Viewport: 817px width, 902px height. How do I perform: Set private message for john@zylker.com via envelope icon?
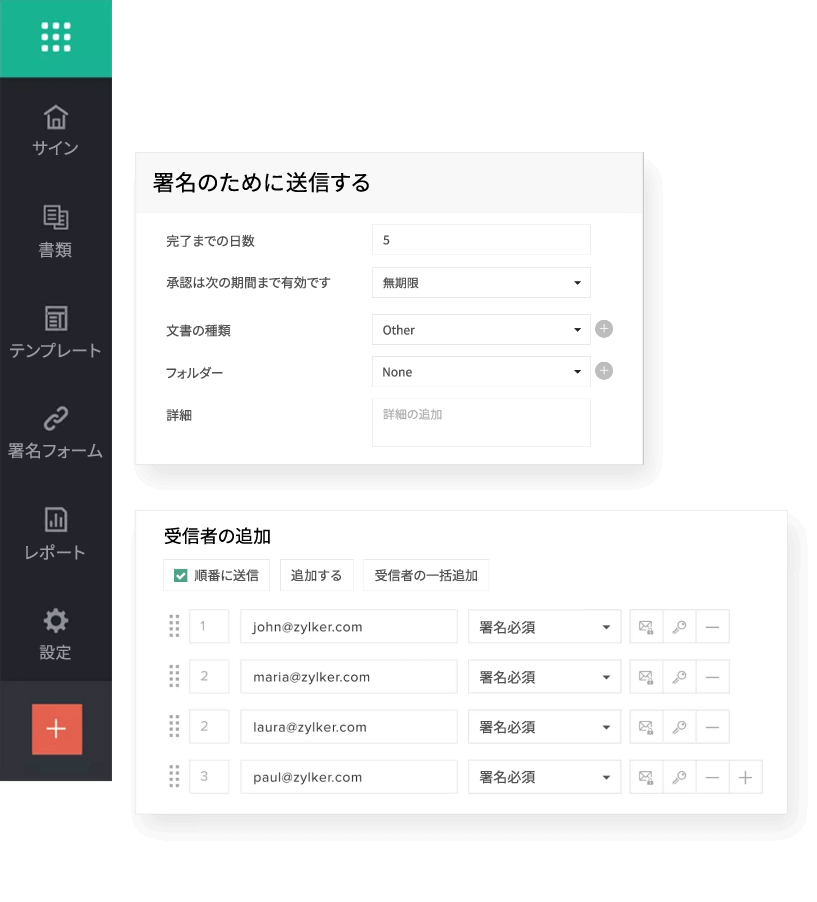click(647, 626)
